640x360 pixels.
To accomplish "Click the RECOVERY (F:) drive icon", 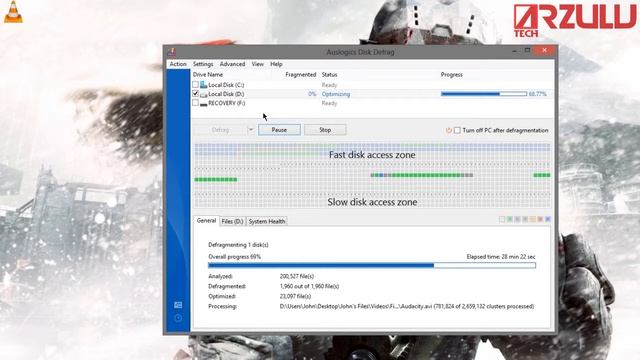I will pos(203,104).
